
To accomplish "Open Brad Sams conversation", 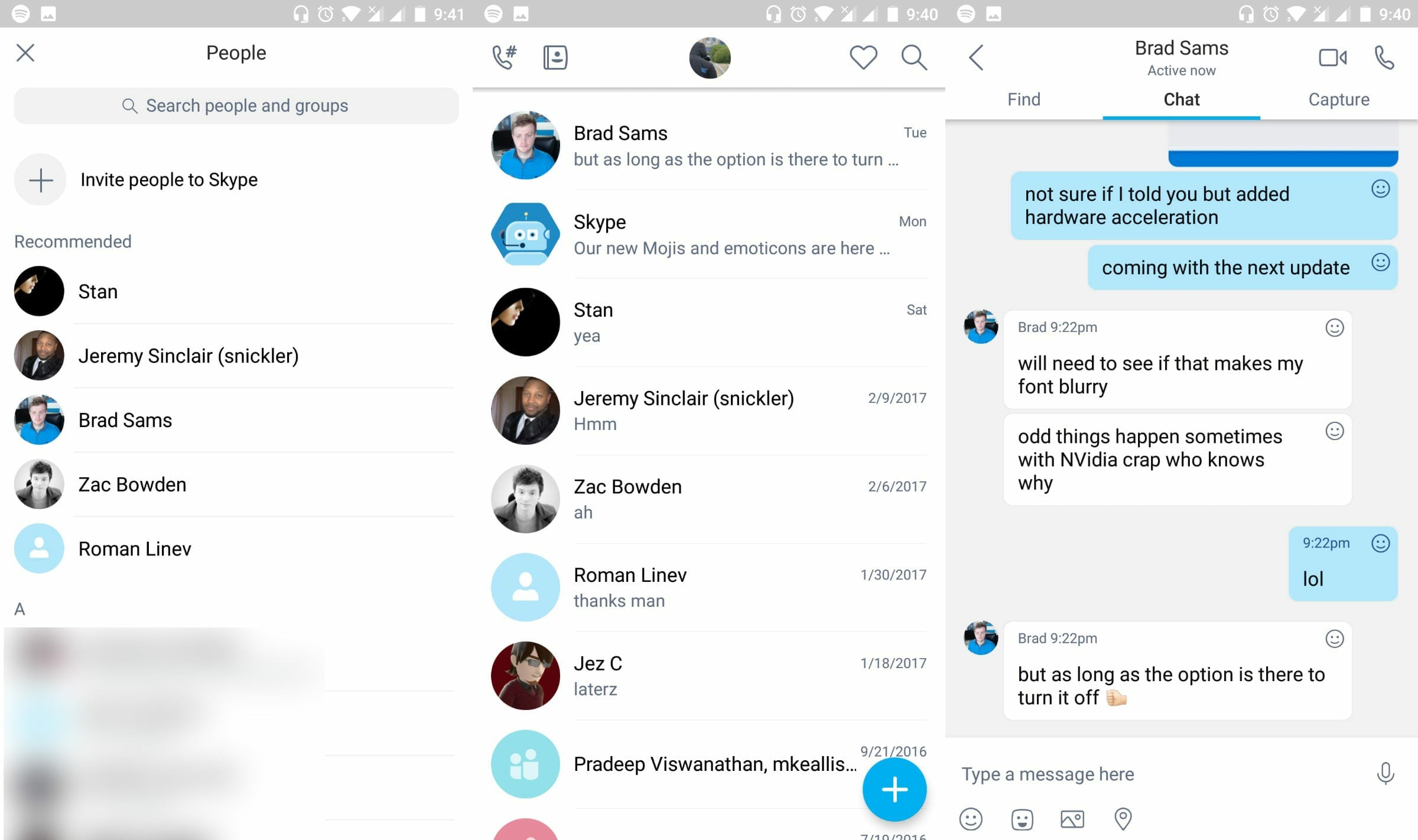I will click(x=707, y=144).
